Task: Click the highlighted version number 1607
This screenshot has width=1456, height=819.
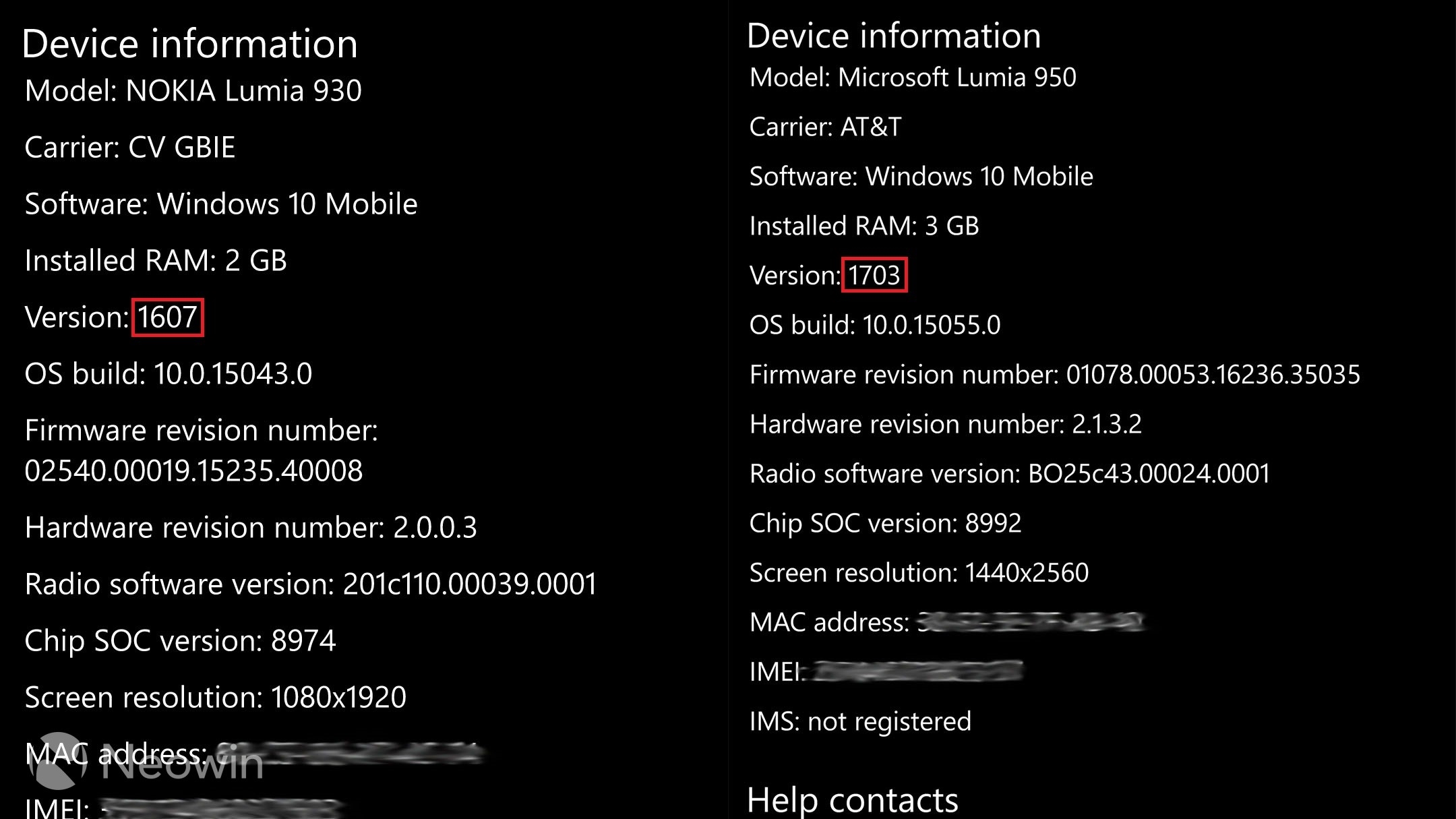Action: 168,317
